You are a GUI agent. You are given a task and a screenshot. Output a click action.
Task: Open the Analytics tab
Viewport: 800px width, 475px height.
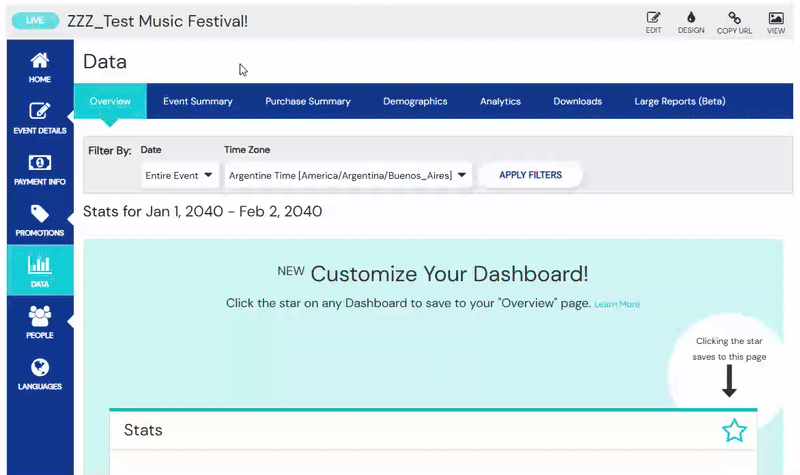(501, 101)
